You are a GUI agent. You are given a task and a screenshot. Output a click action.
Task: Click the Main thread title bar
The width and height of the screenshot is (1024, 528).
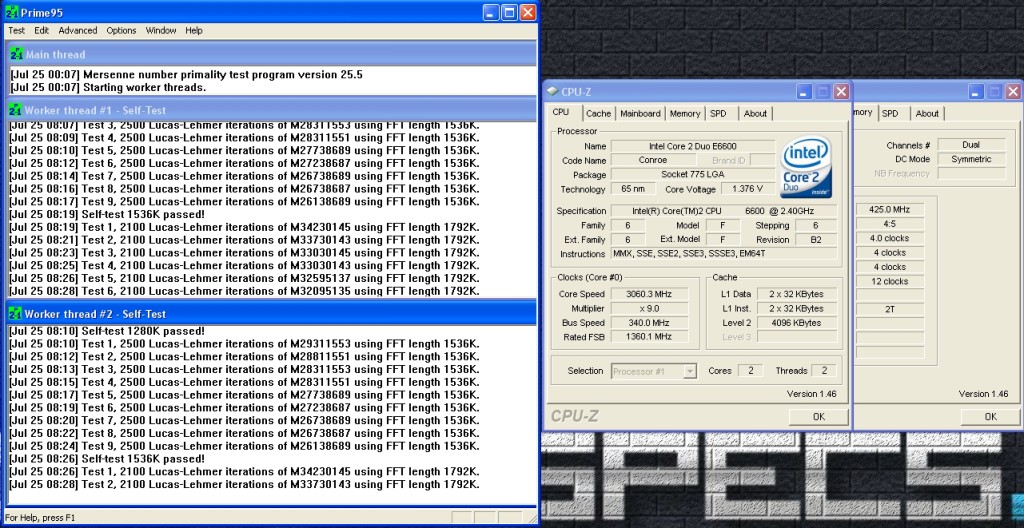click(x=272, y=55)
